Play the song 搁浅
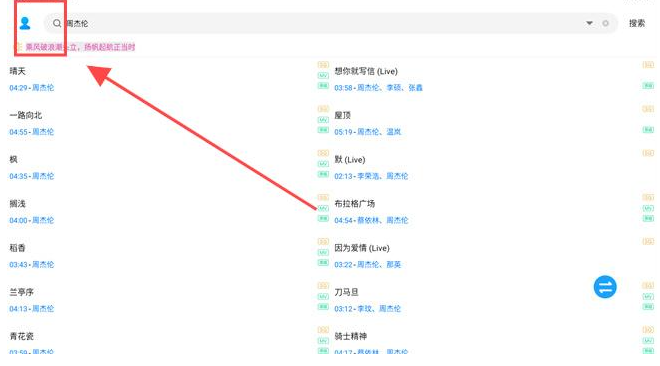The height and width of the screenshot is (366, 660). click(x=18, y=204)
